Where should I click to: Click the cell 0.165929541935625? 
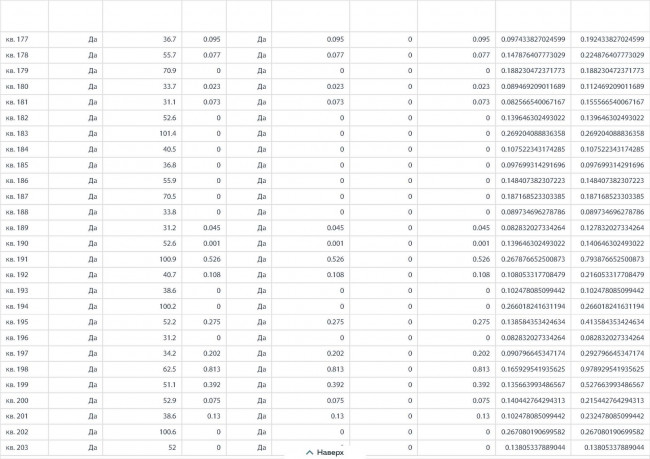tap(533, 369)
